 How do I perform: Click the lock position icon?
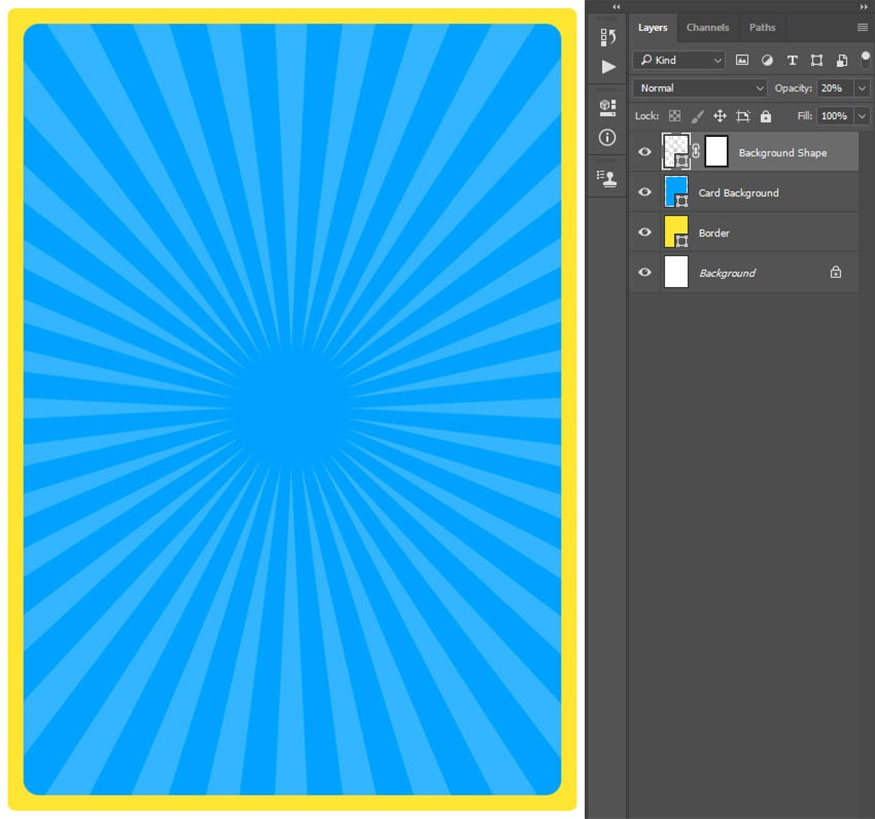(x=720, y=116)
